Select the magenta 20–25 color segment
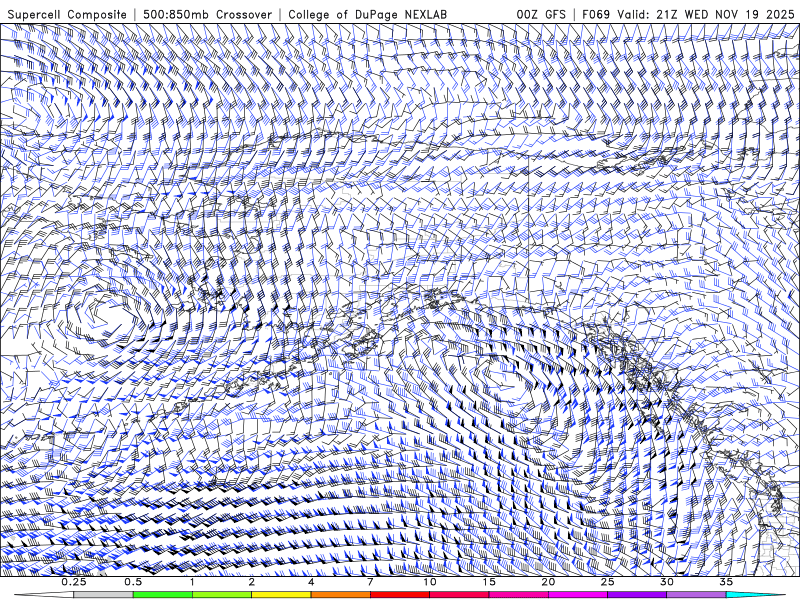This screenshot has width=800, height=600. pos(578,595)
